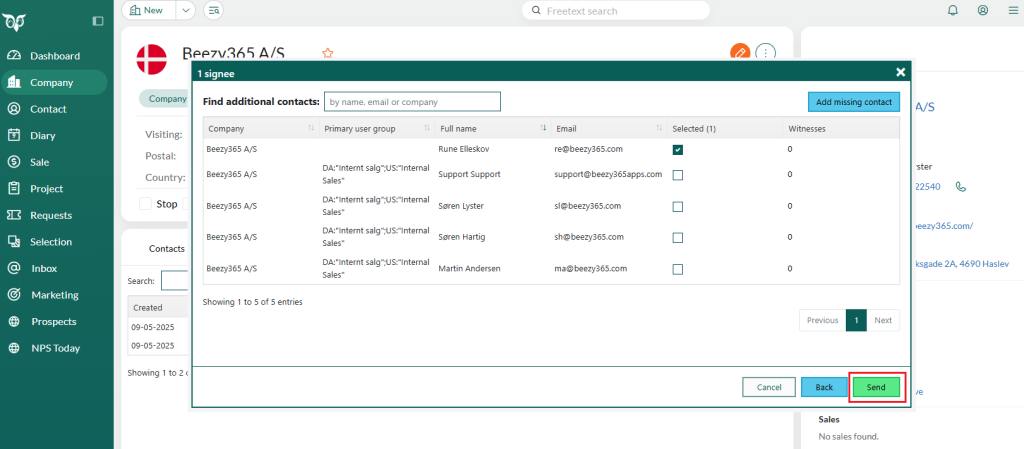The height and width of the screenshot is (449, 1024).
Task: Click the Send button
Action: pos(876,387)
